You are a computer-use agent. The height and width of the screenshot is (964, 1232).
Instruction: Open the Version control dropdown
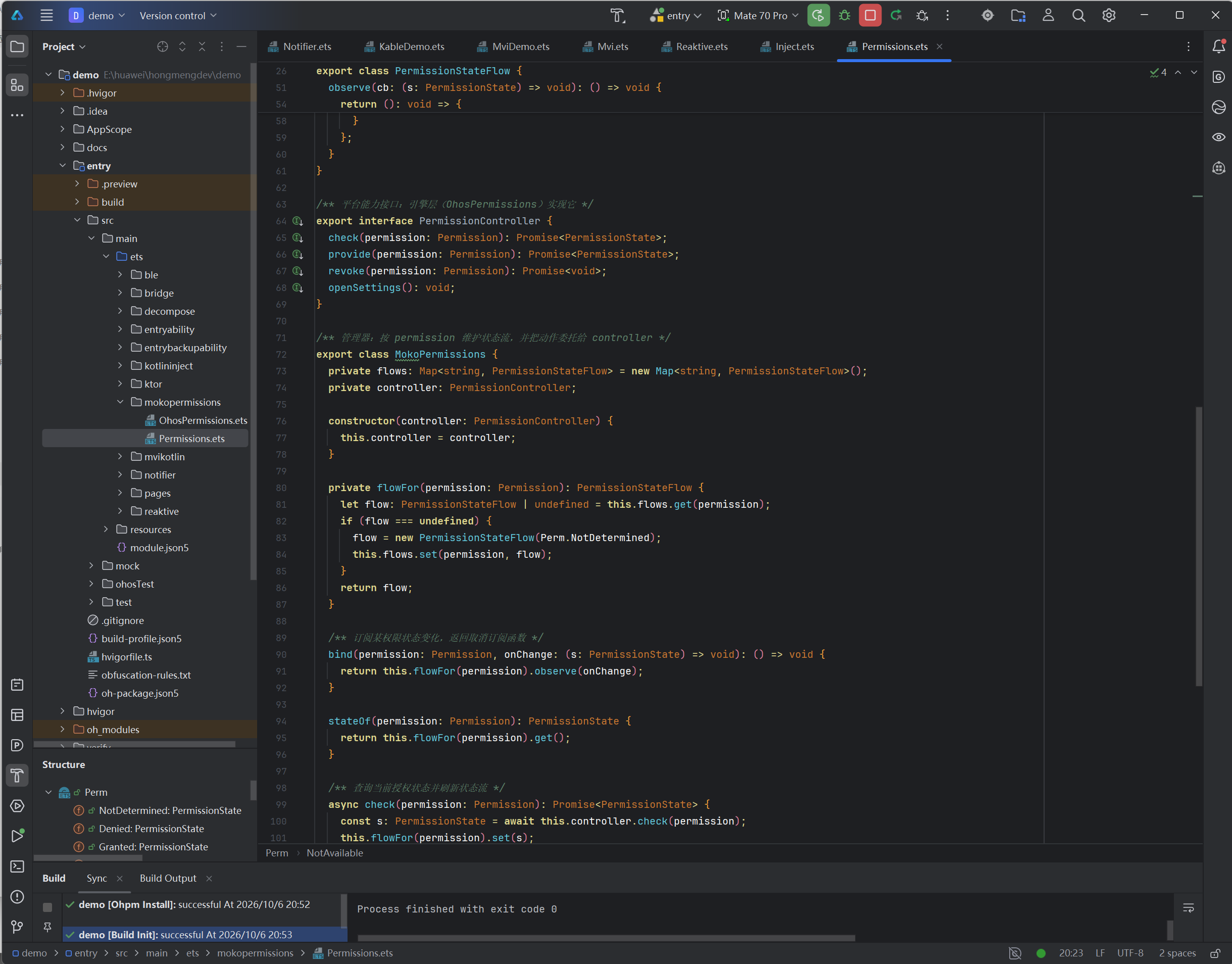178,15
